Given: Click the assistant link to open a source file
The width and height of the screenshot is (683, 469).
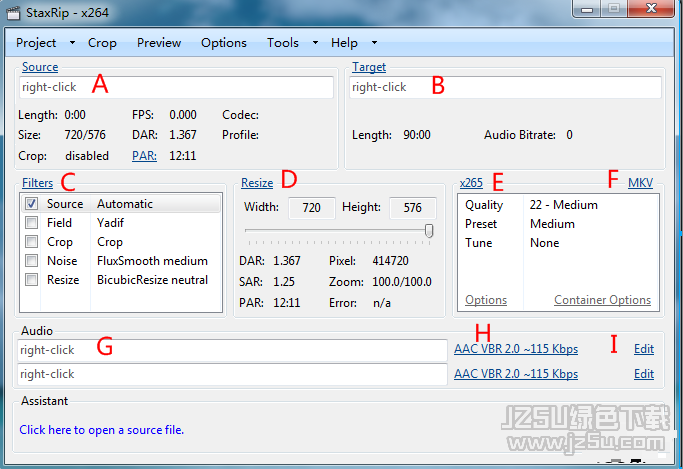Looking at the screenshot, I should (101, 430).
